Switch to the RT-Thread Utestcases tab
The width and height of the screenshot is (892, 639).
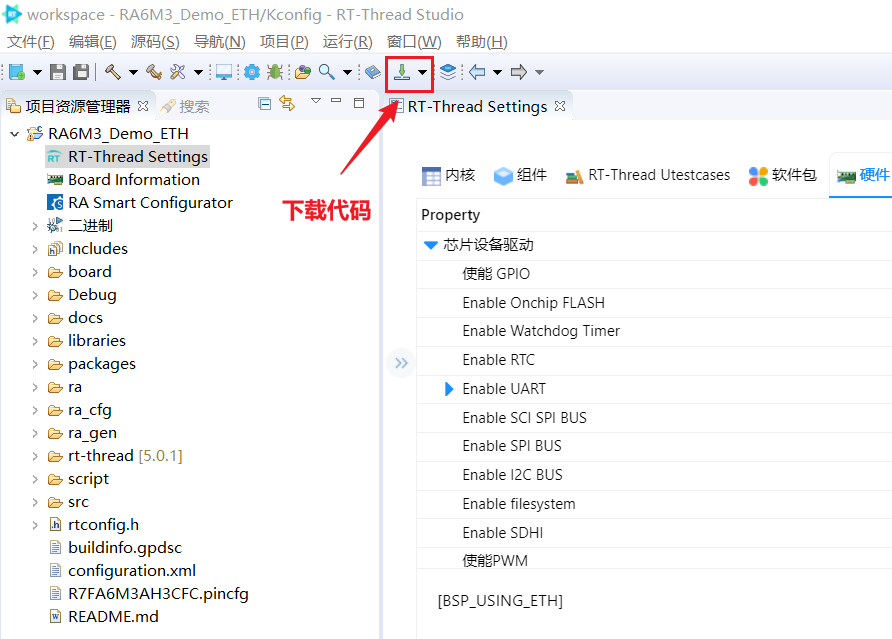coord(647,176)
